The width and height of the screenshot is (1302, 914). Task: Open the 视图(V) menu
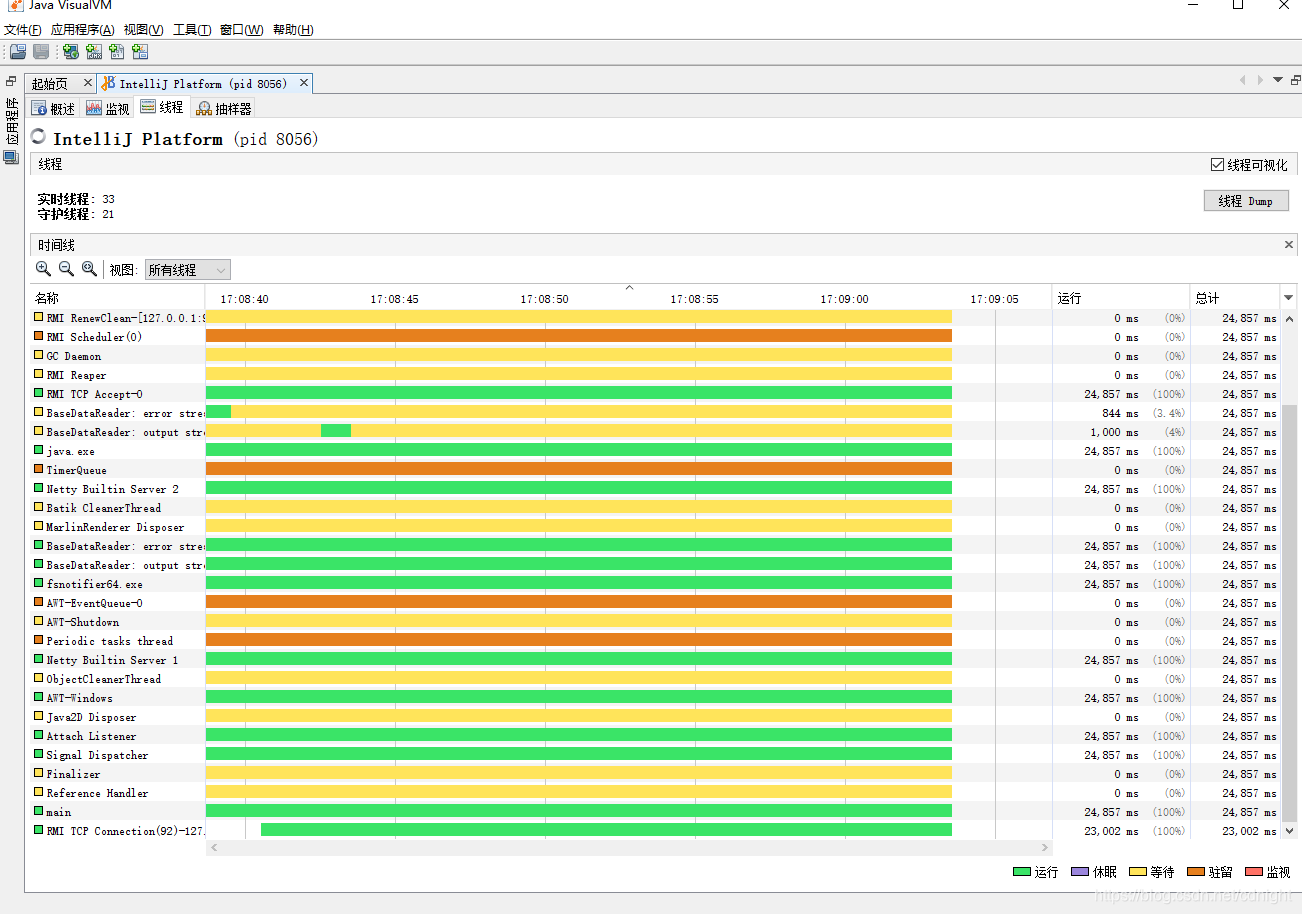click(x=144, y=30)
